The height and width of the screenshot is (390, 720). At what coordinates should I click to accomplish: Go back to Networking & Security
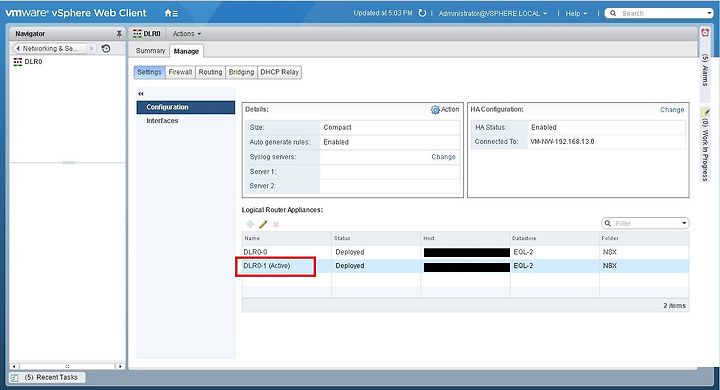tap(50, 48)
